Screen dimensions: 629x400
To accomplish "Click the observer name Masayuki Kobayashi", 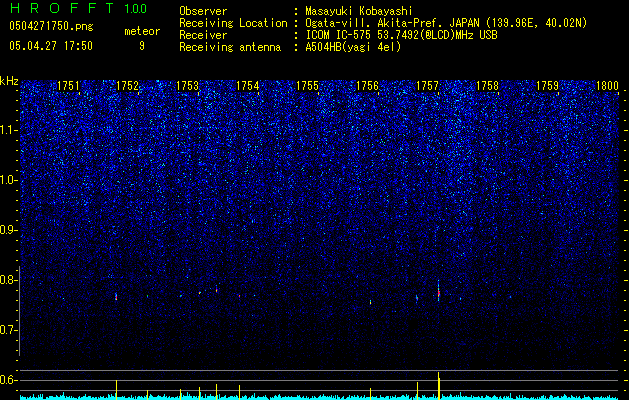I will (359, 12).
